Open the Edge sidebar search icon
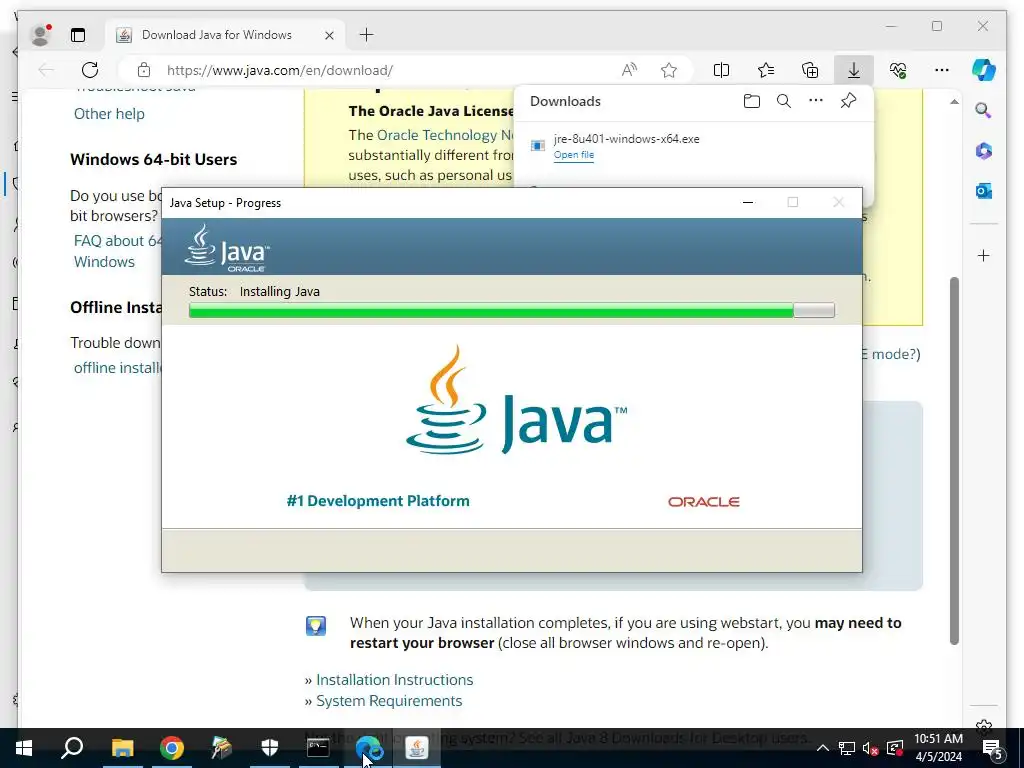The image size is (1024, 768). click(984, 110)
